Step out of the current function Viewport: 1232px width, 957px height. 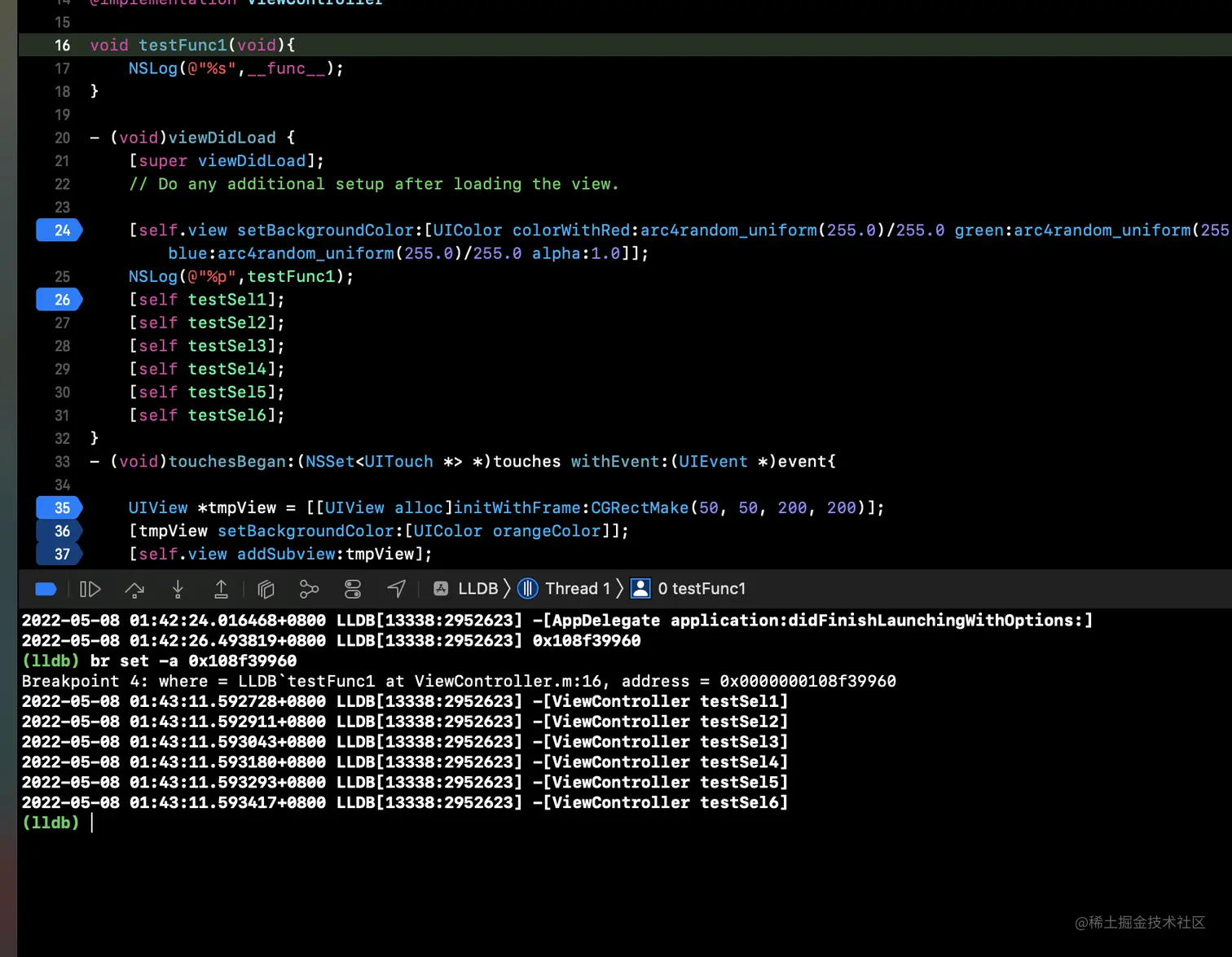tap(221, 589)
